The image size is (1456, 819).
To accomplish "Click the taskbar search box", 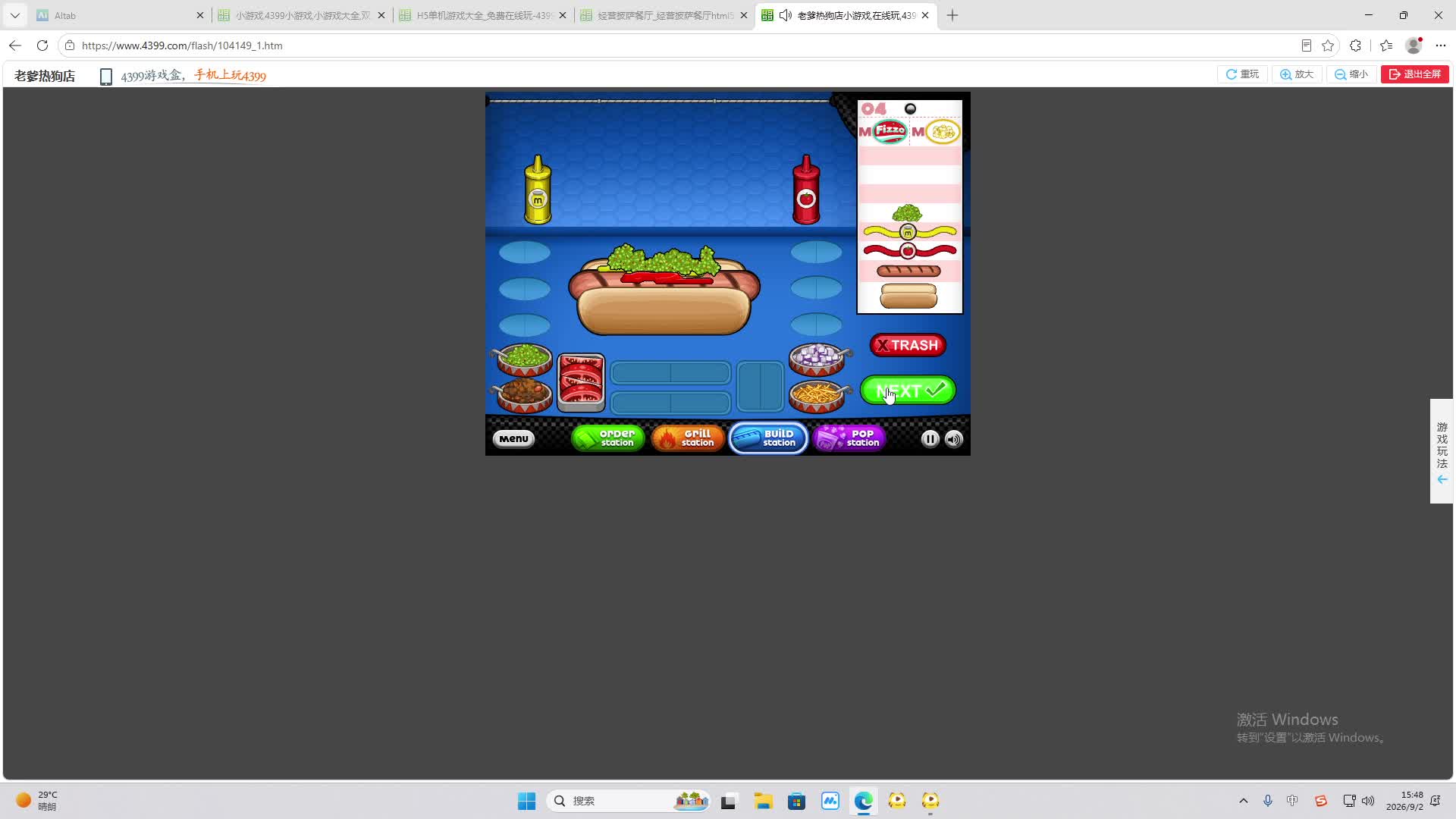I will 628,801.
